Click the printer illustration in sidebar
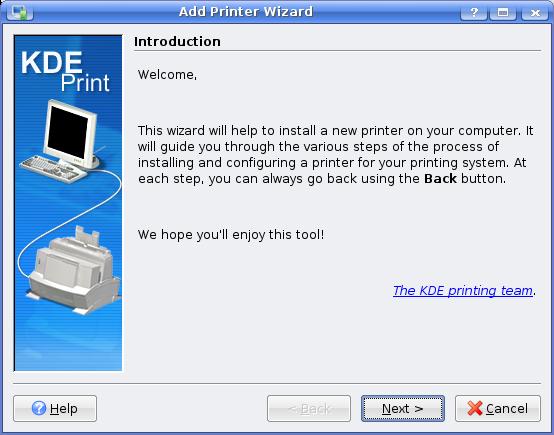Viewport: 554px width, 435px height. [x=73, y=270]
